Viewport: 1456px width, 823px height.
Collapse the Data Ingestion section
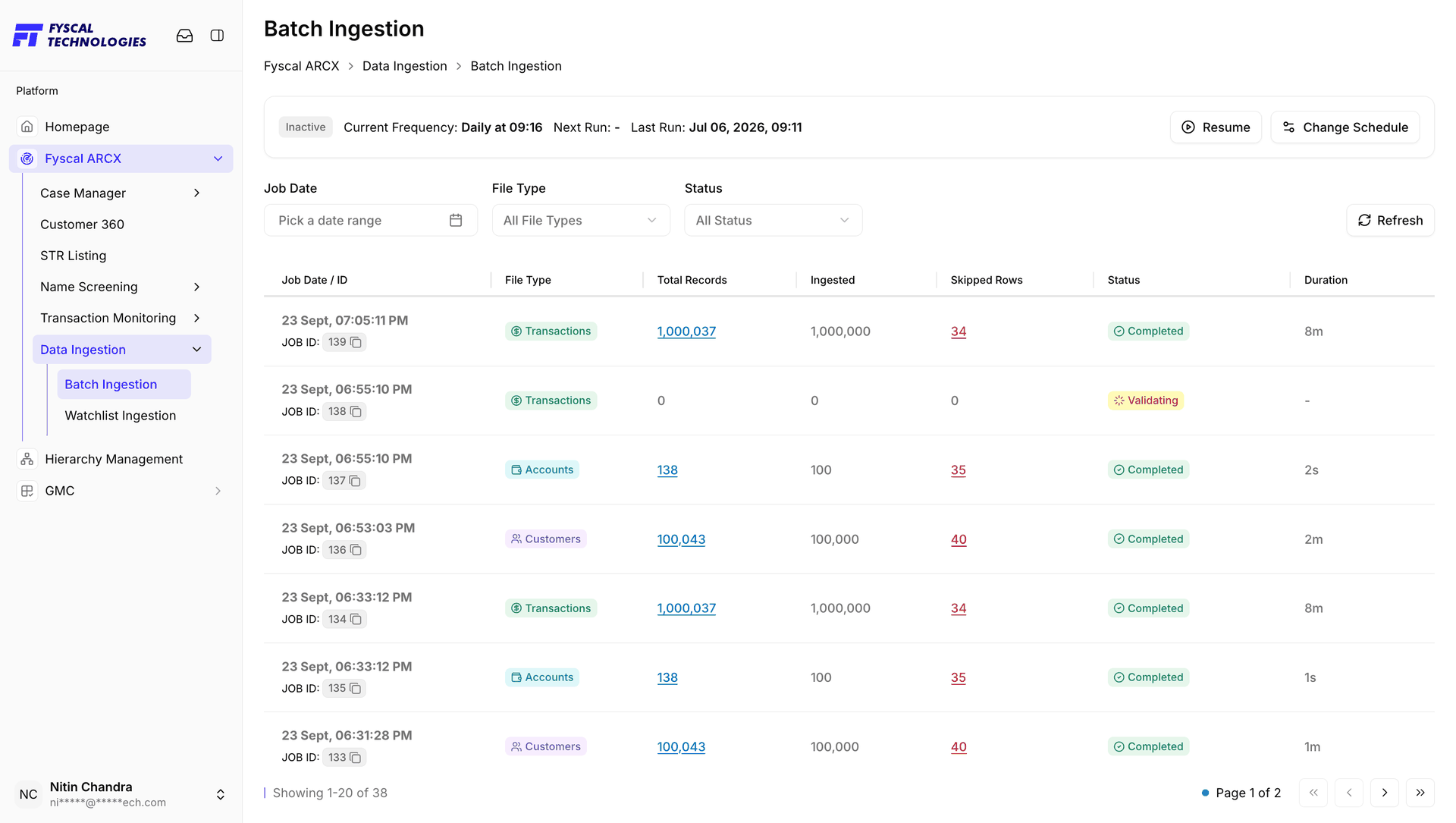click(x=196, y=350)
